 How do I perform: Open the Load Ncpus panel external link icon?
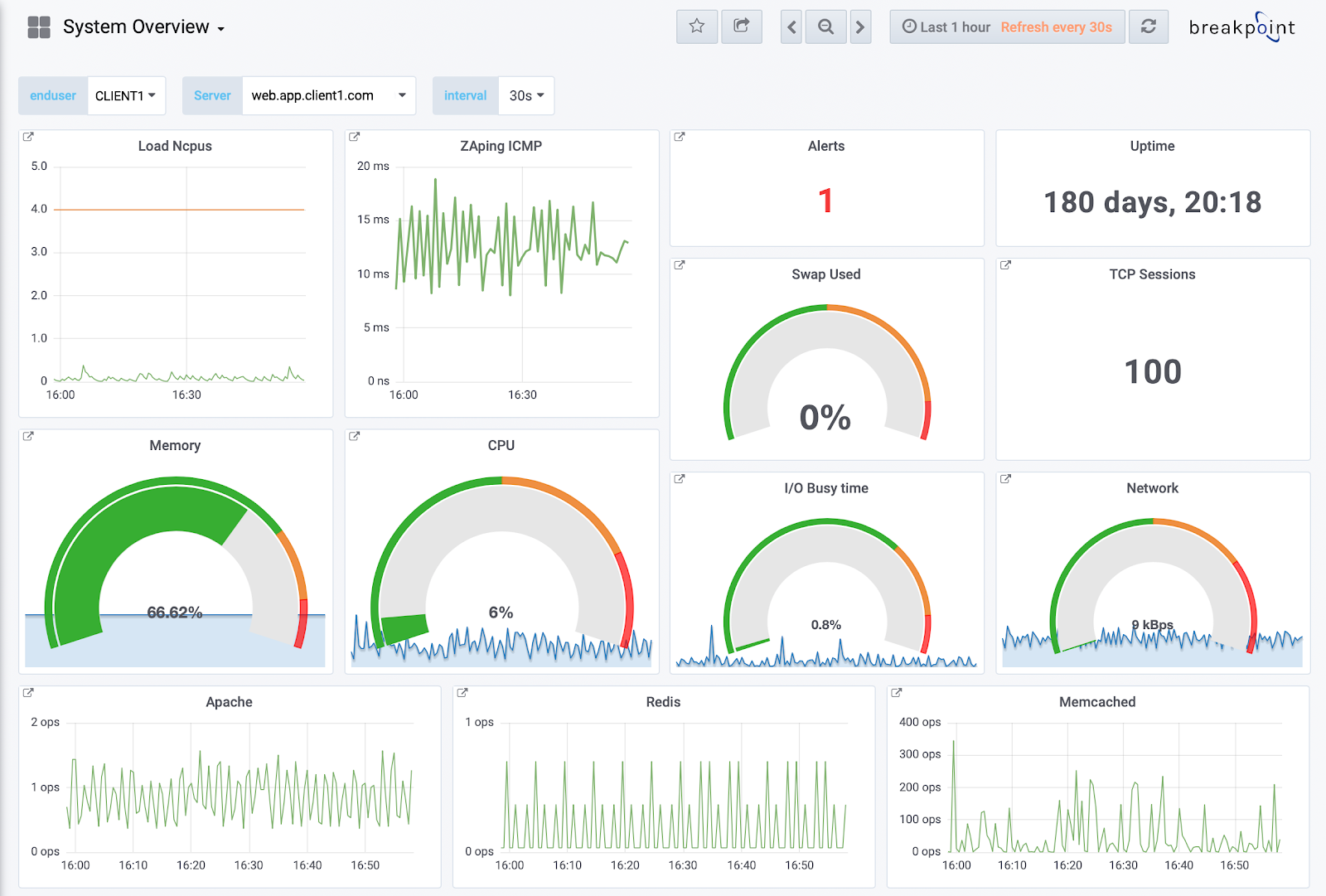(30, 137)
